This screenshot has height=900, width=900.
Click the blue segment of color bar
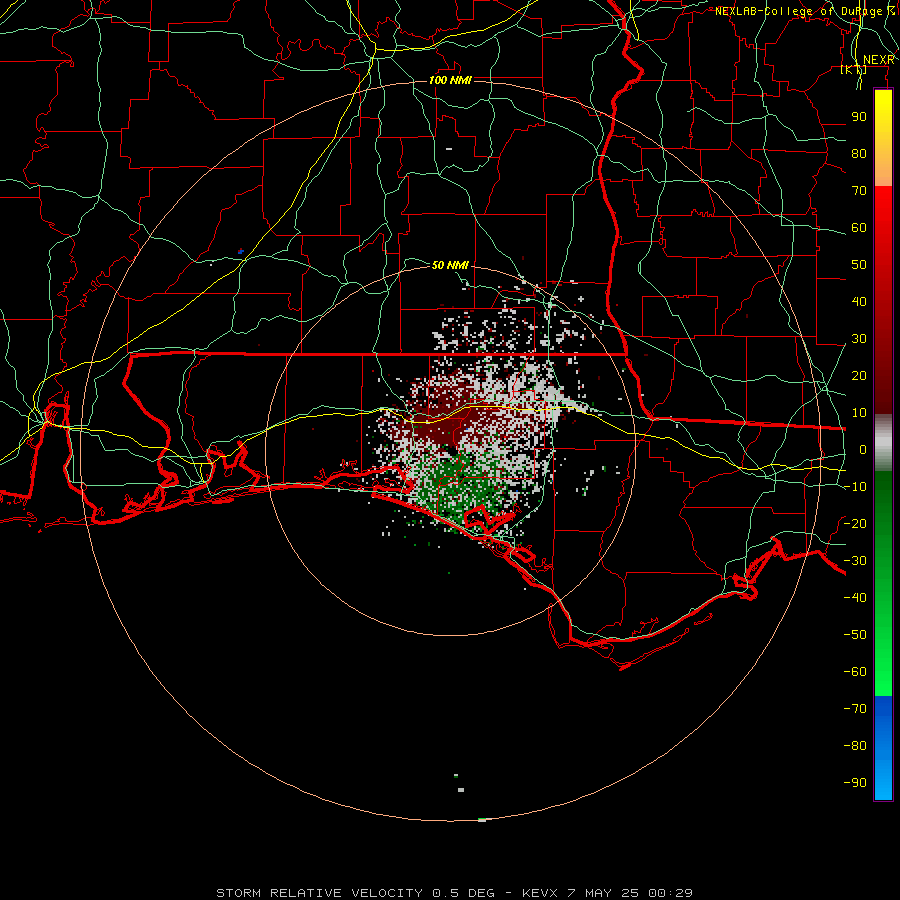tap(883, 746)
